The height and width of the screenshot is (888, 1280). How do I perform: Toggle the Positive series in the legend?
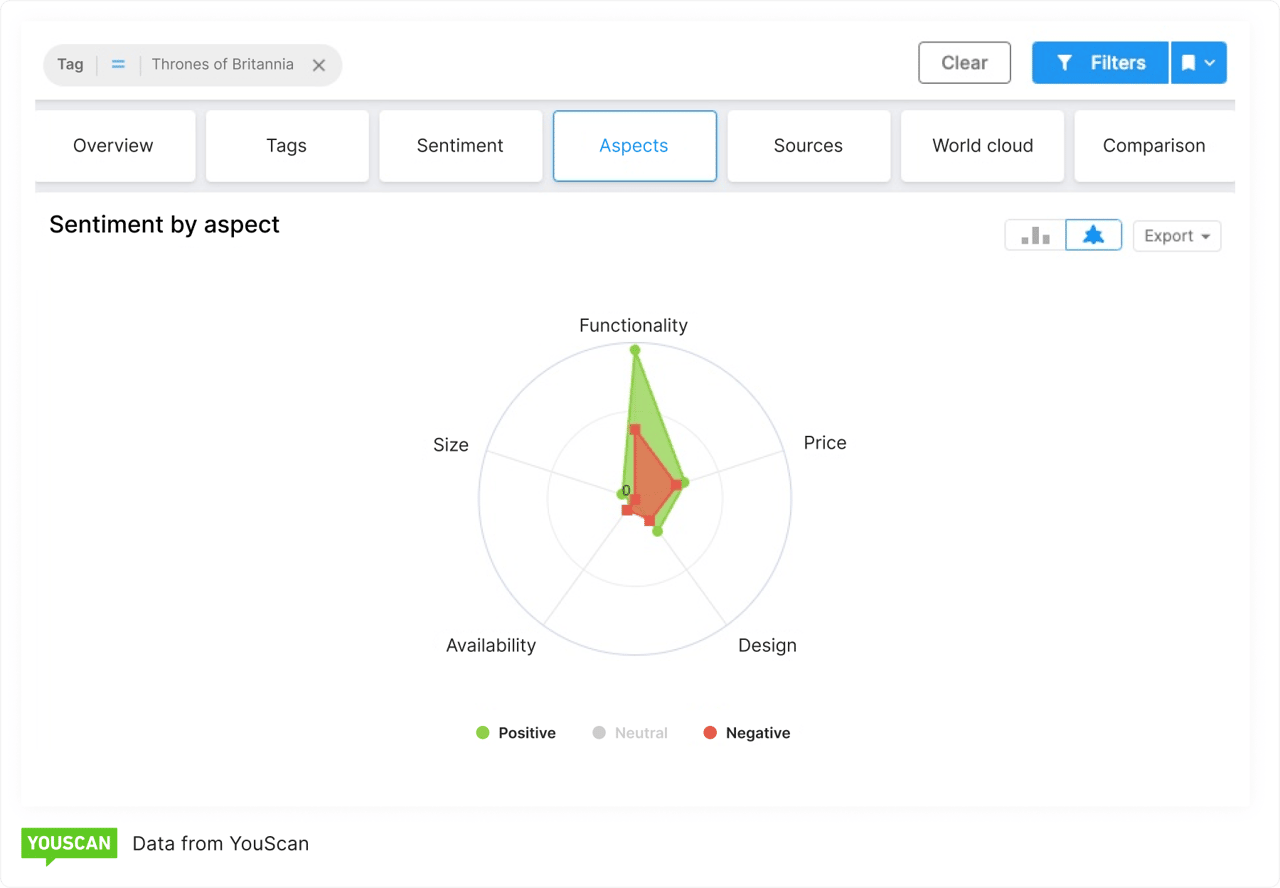(516, 732)
